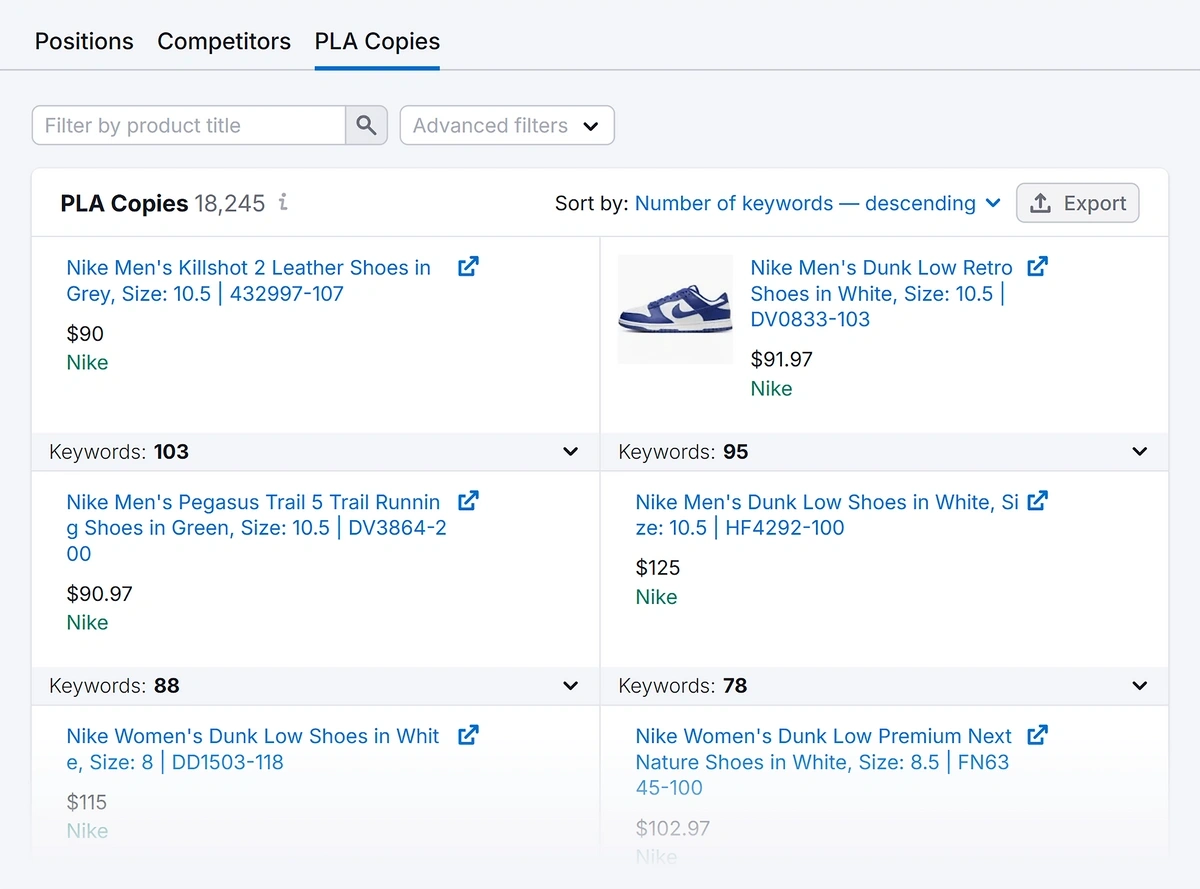Open Nike Men's Pegasus Trail 5 title link

point(256,528)
